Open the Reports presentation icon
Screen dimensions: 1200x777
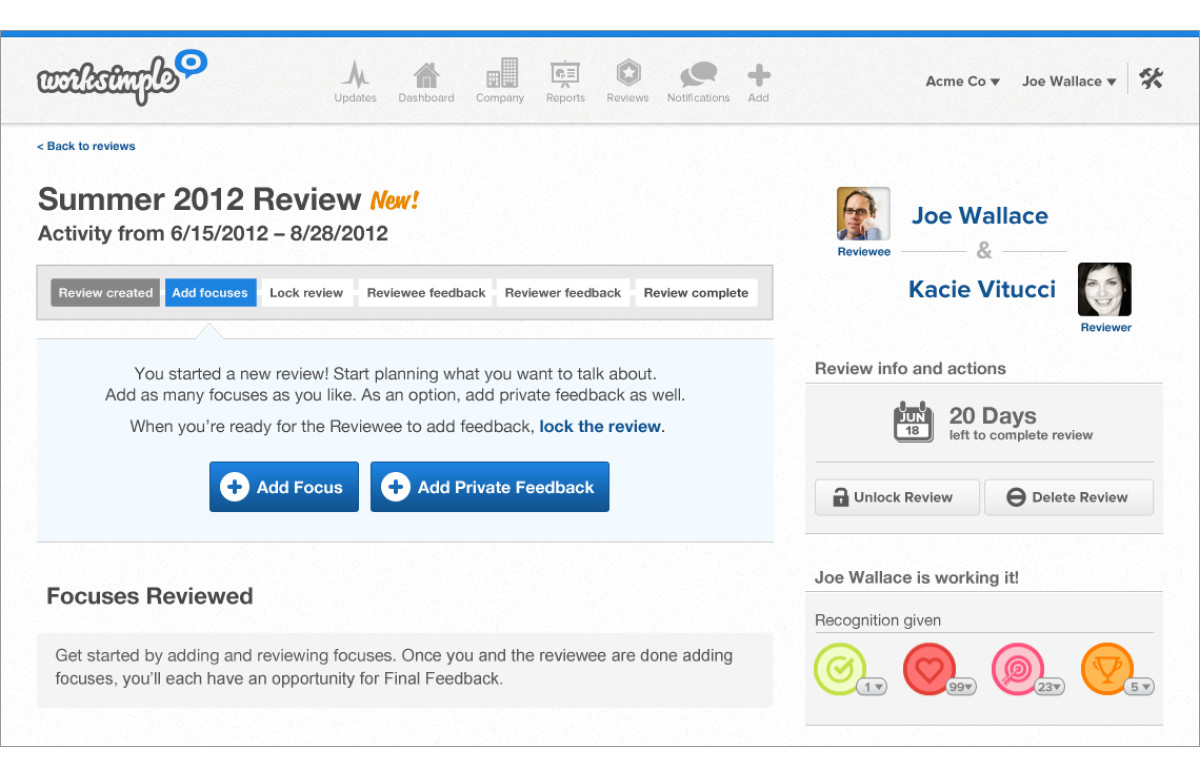click(x=565, y=76)
